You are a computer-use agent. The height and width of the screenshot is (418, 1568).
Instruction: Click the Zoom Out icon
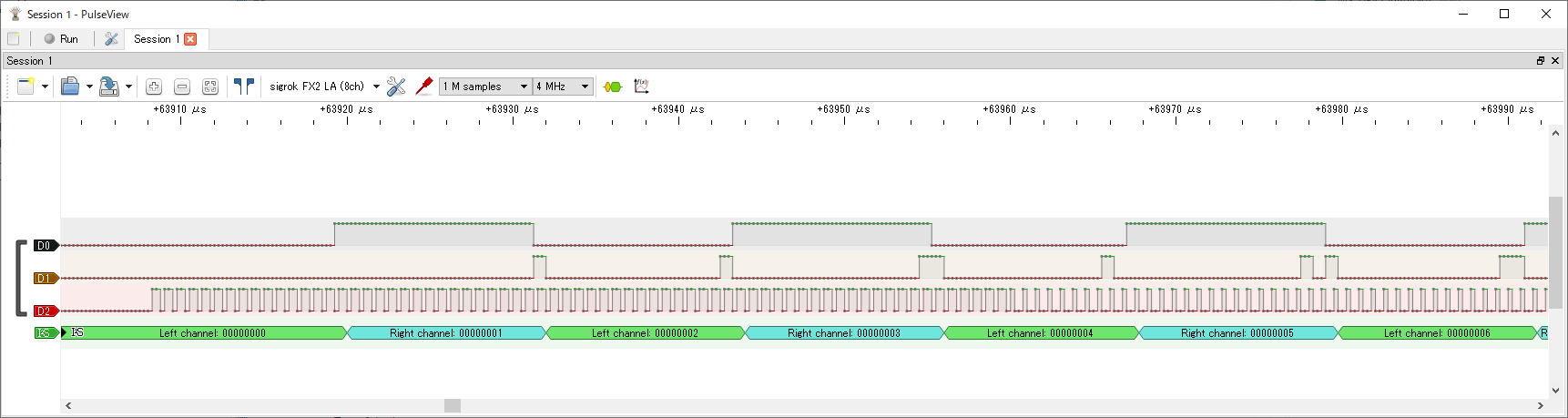182,87
